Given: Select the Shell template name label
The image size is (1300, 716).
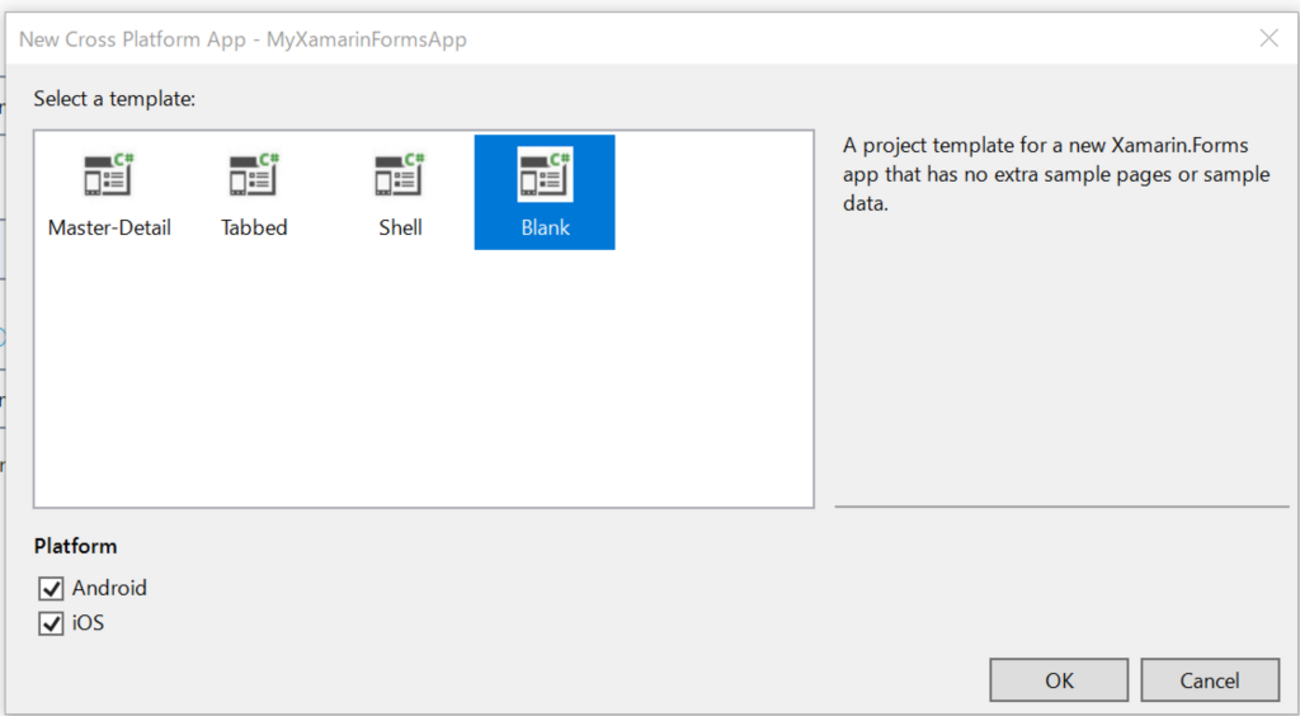Looking at the screenshot, I should [400, 228].
